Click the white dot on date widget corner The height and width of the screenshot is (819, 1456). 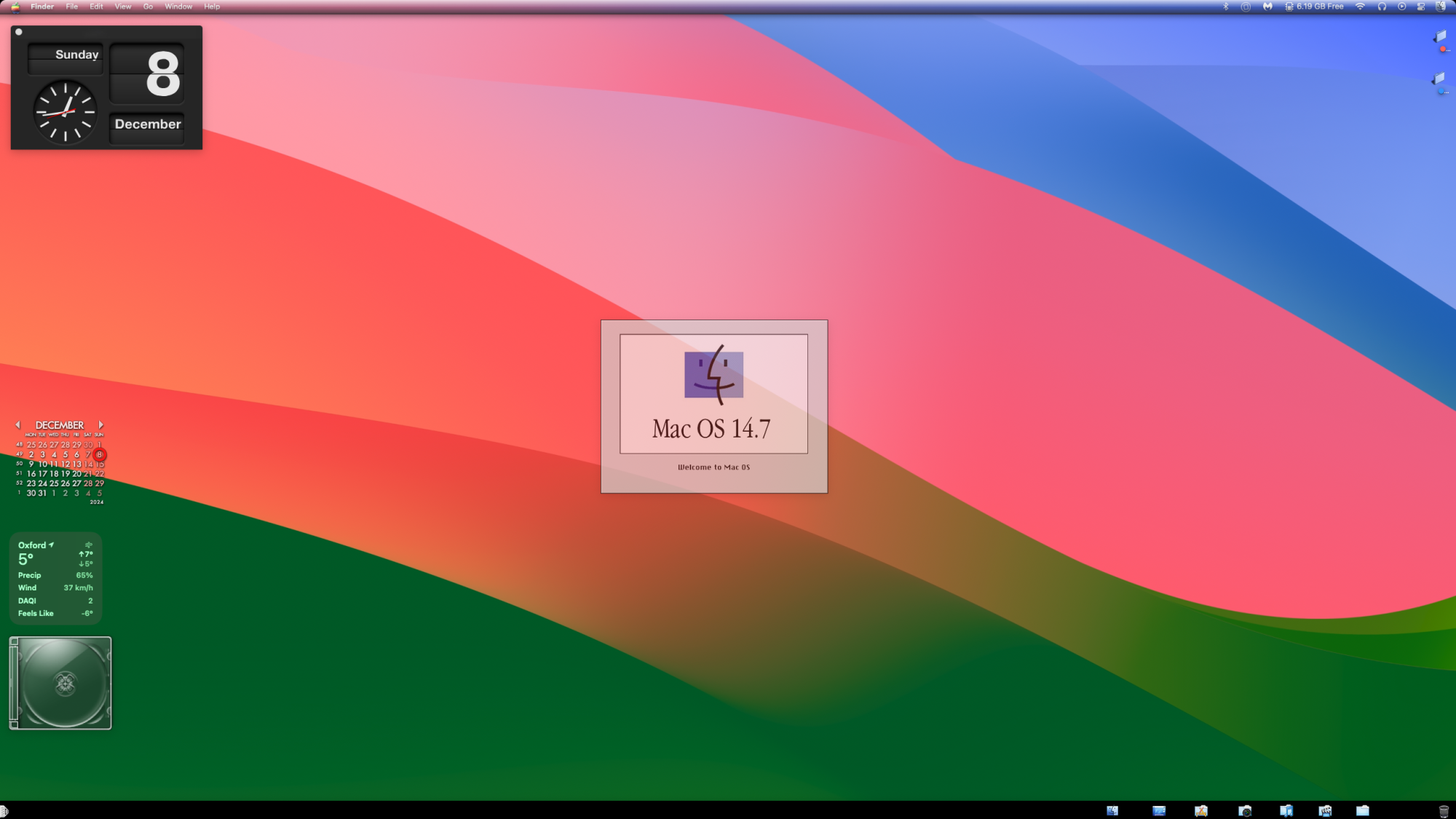19,32
